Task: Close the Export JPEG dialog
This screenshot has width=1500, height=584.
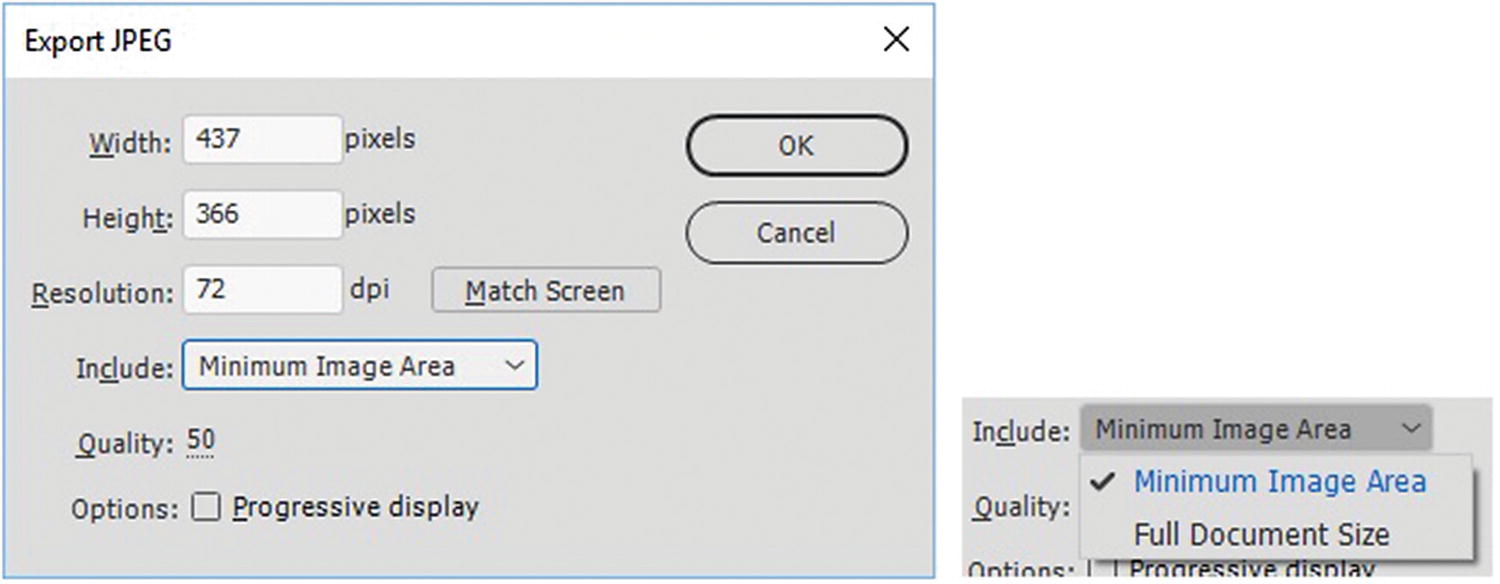Action: point(896,40)
